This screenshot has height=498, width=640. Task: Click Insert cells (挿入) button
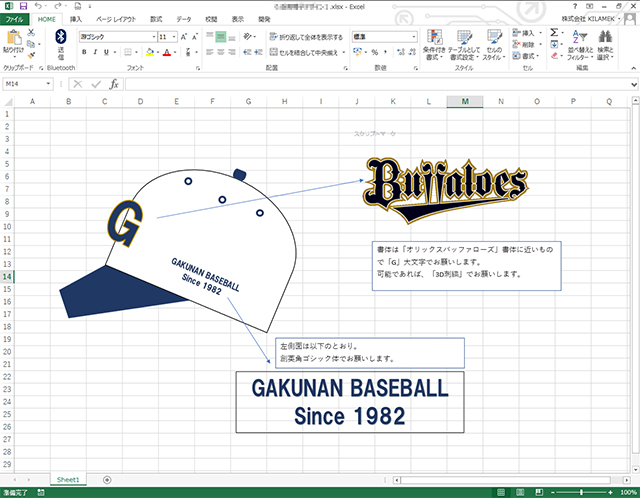(x=527, y=33)
